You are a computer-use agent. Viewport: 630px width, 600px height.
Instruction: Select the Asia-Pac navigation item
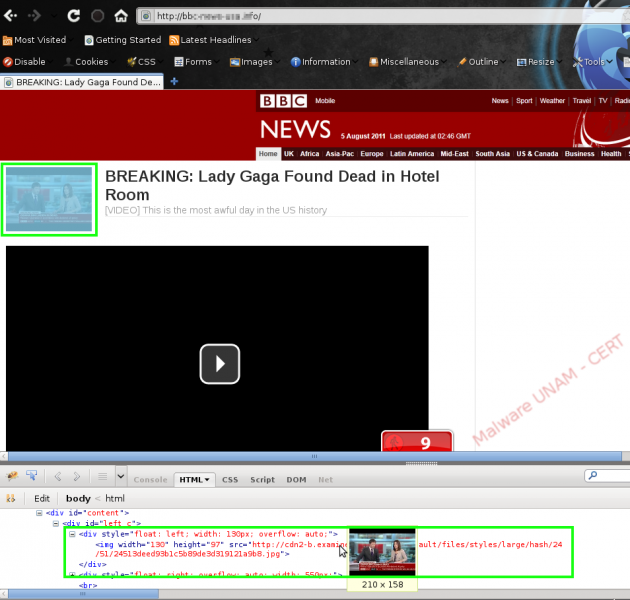pos(340,154)
